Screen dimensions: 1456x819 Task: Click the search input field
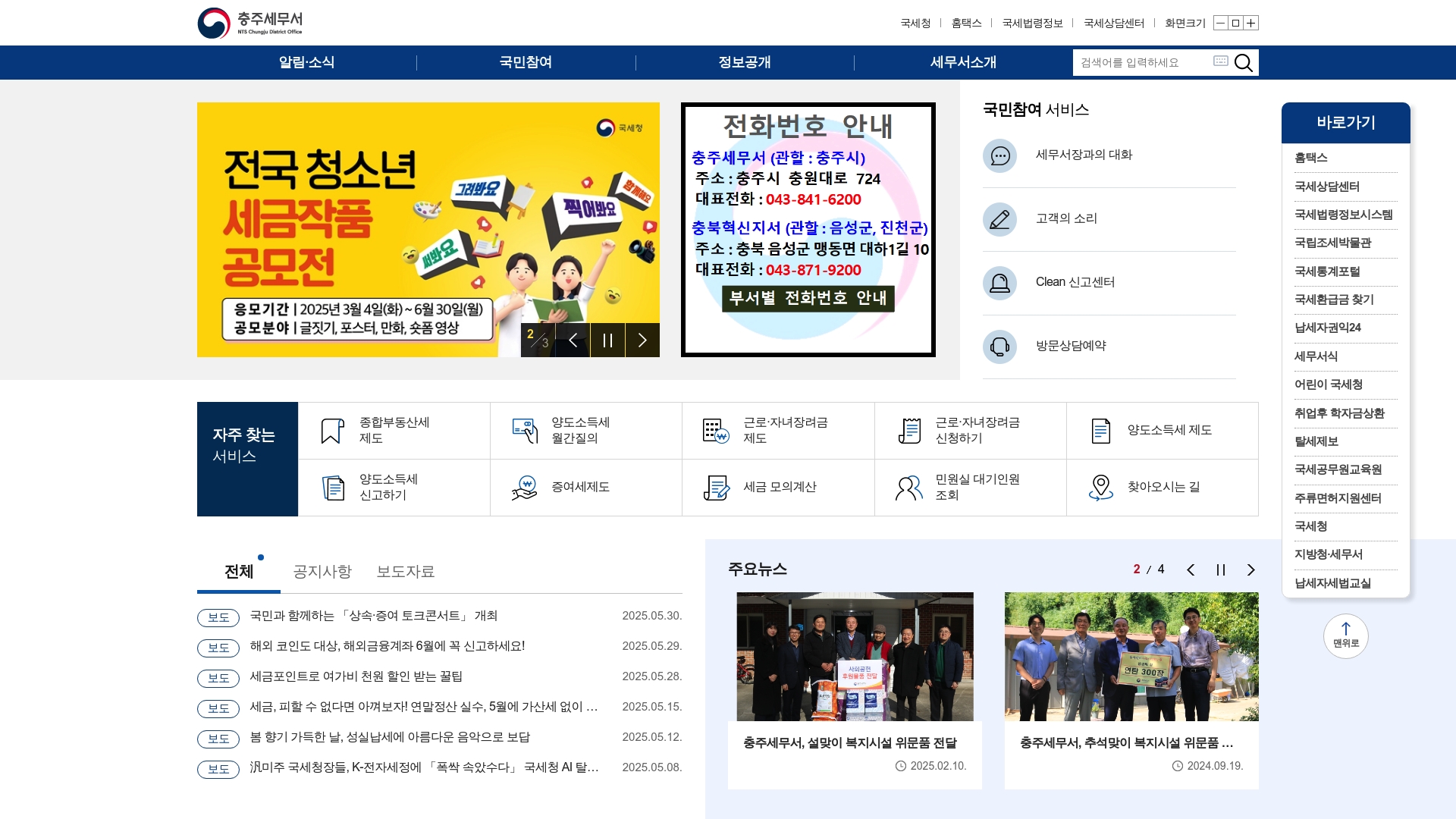point(1143,63)
